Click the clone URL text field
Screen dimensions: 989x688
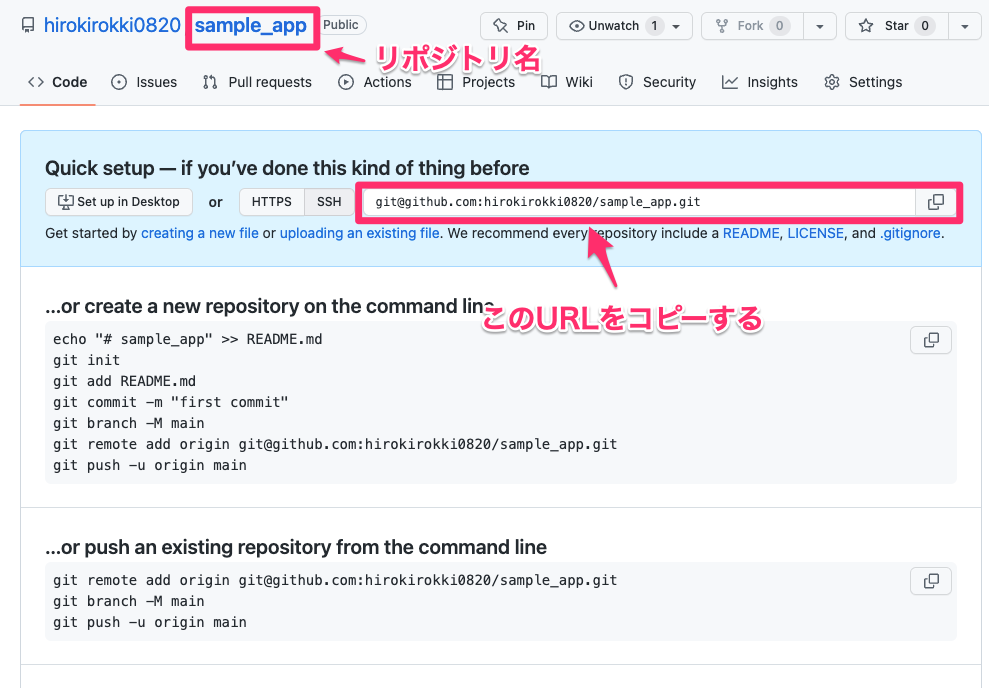pyautogui.click(x=639, y=202)
